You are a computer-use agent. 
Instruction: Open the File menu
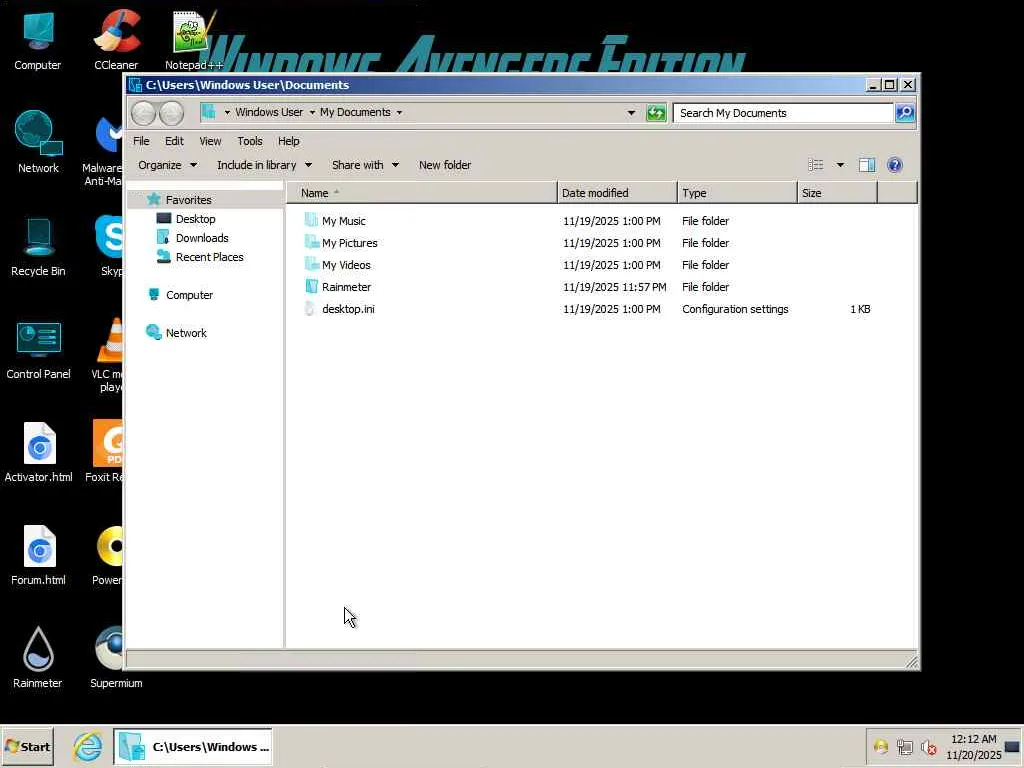coord(141,141)
